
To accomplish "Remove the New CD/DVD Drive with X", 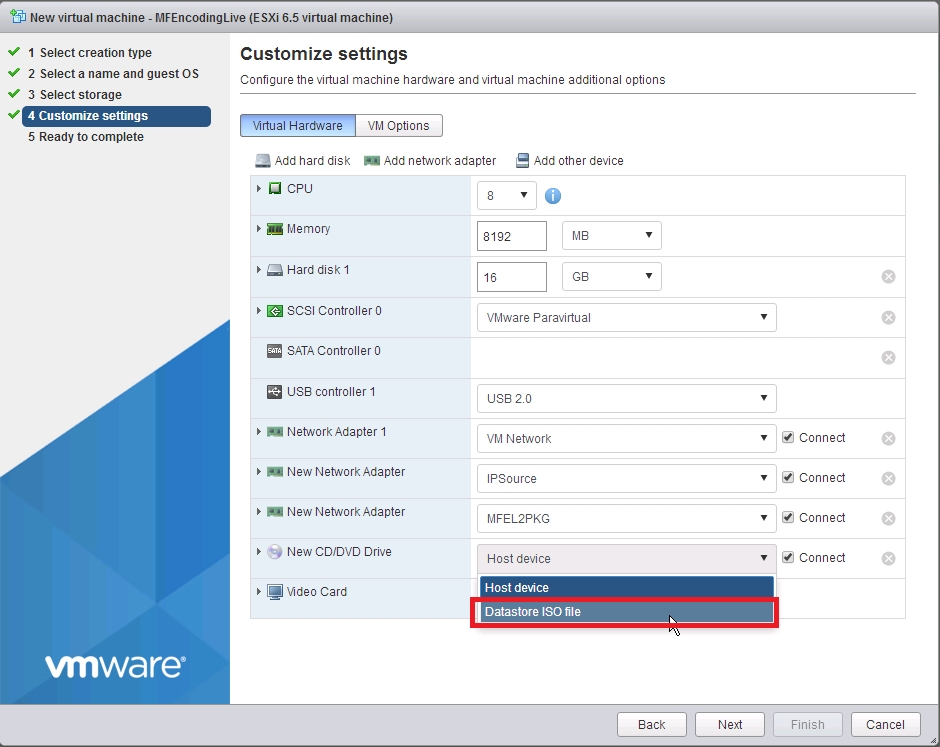I will 888,558.
